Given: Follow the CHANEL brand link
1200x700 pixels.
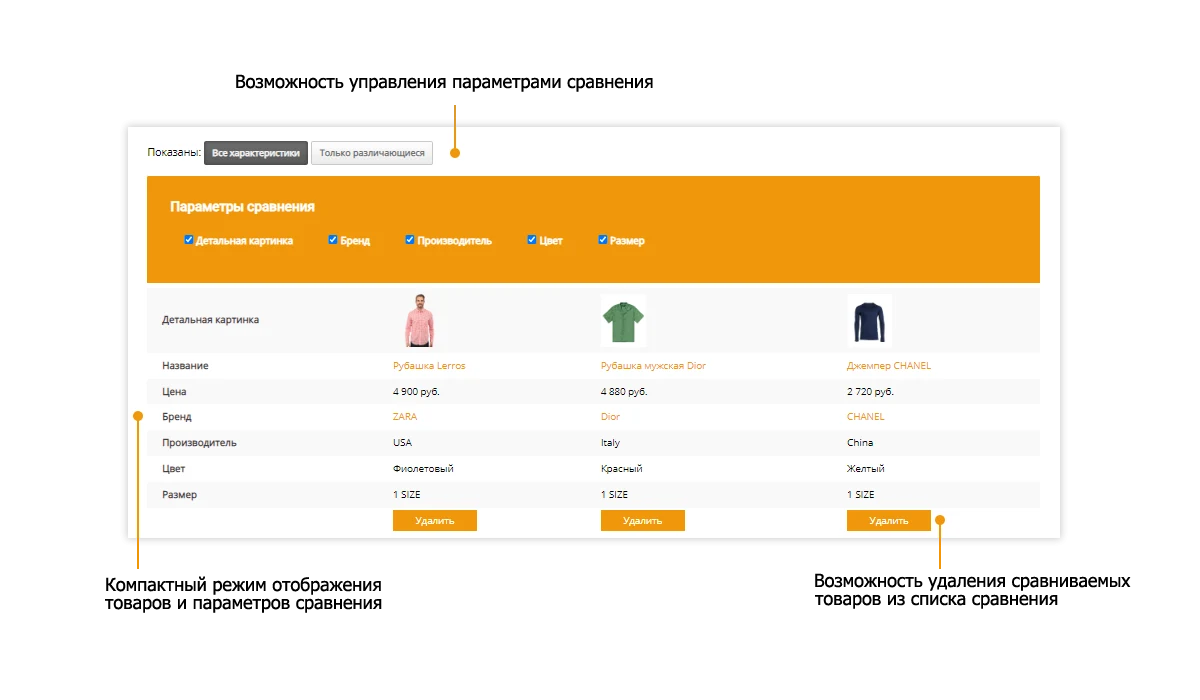Looking at the screenshot, I should [x=866, y=417].
